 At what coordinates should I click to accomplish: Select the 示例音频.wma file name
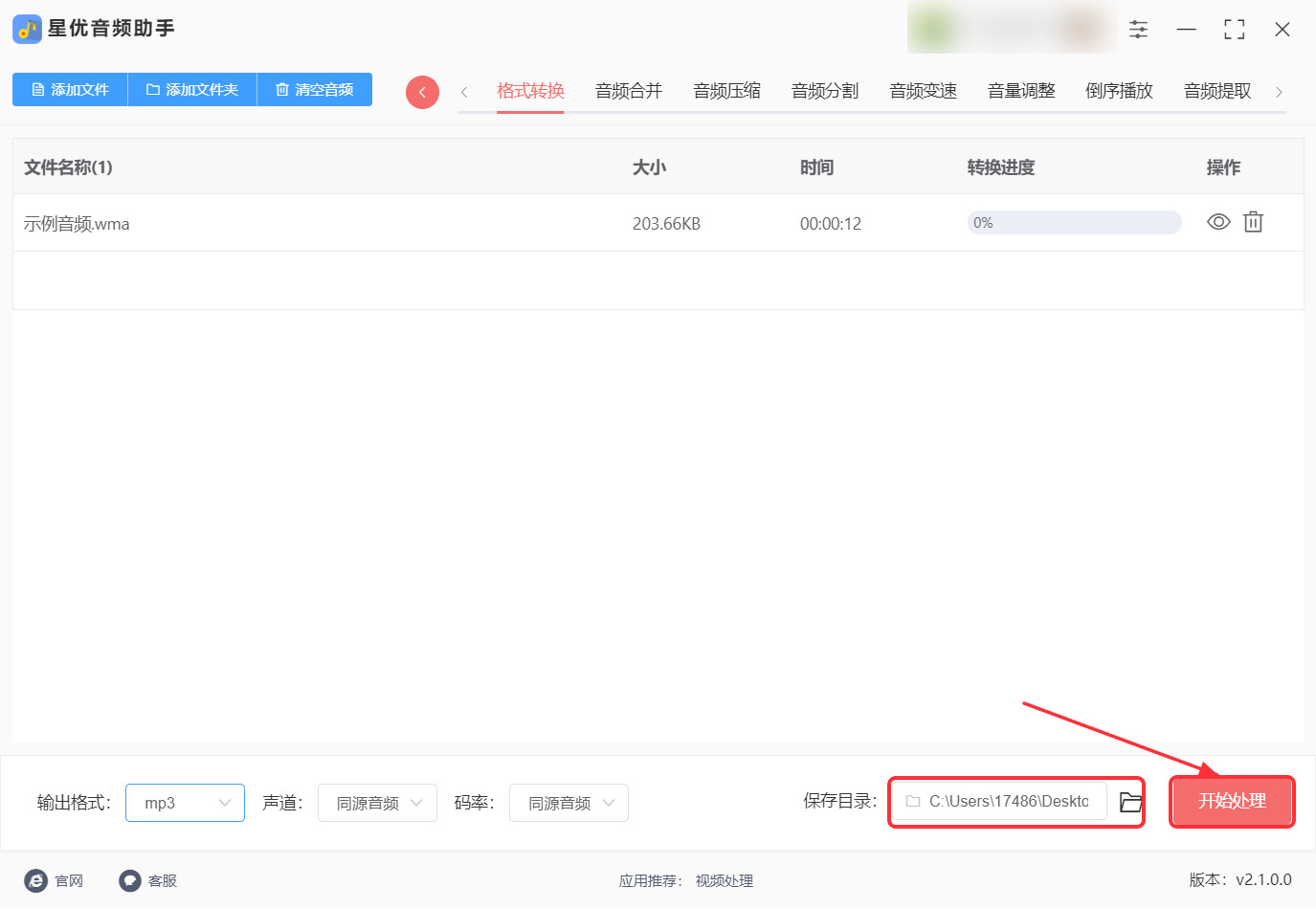(77, 224)
